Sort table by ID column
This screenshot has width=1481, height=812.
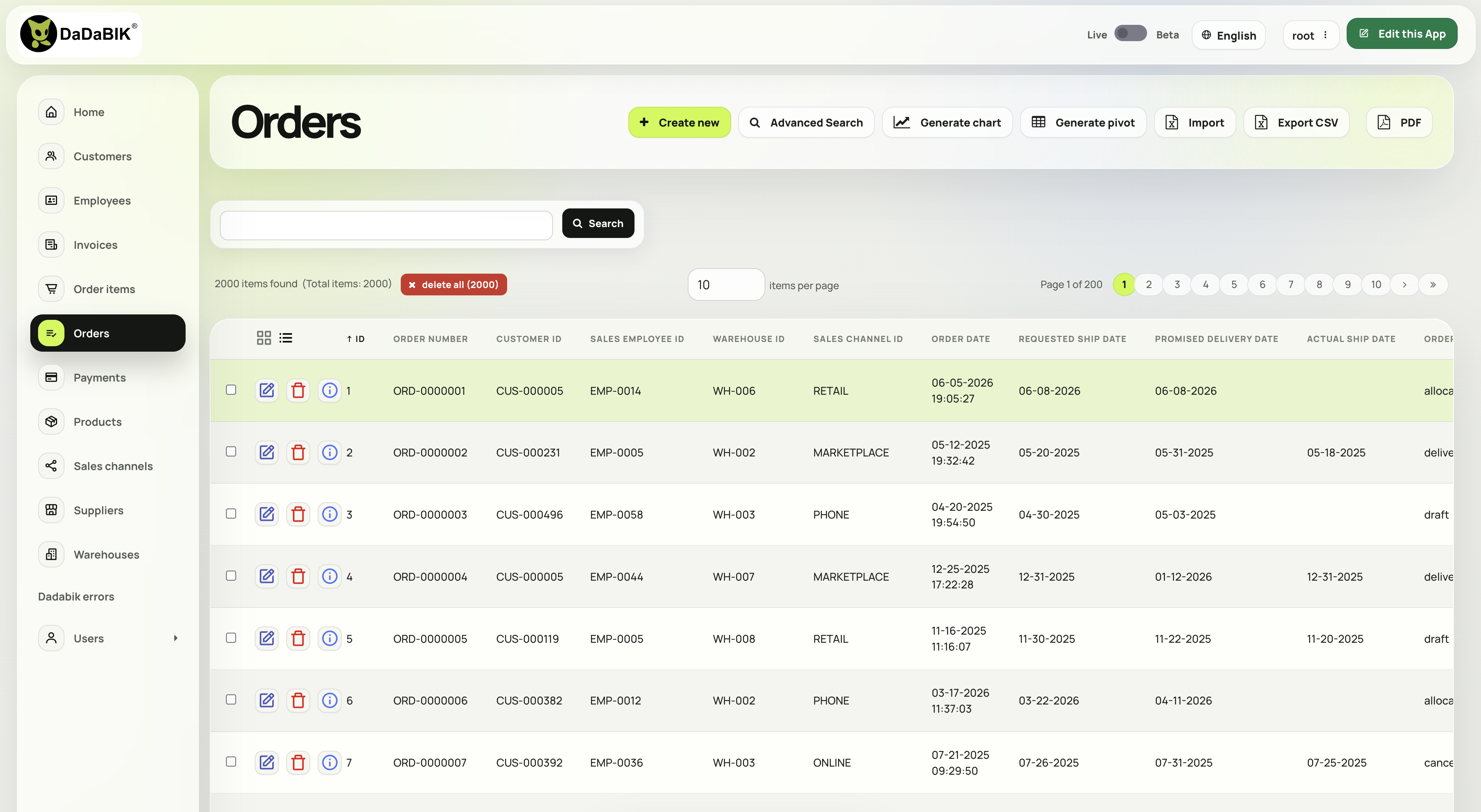355,338
